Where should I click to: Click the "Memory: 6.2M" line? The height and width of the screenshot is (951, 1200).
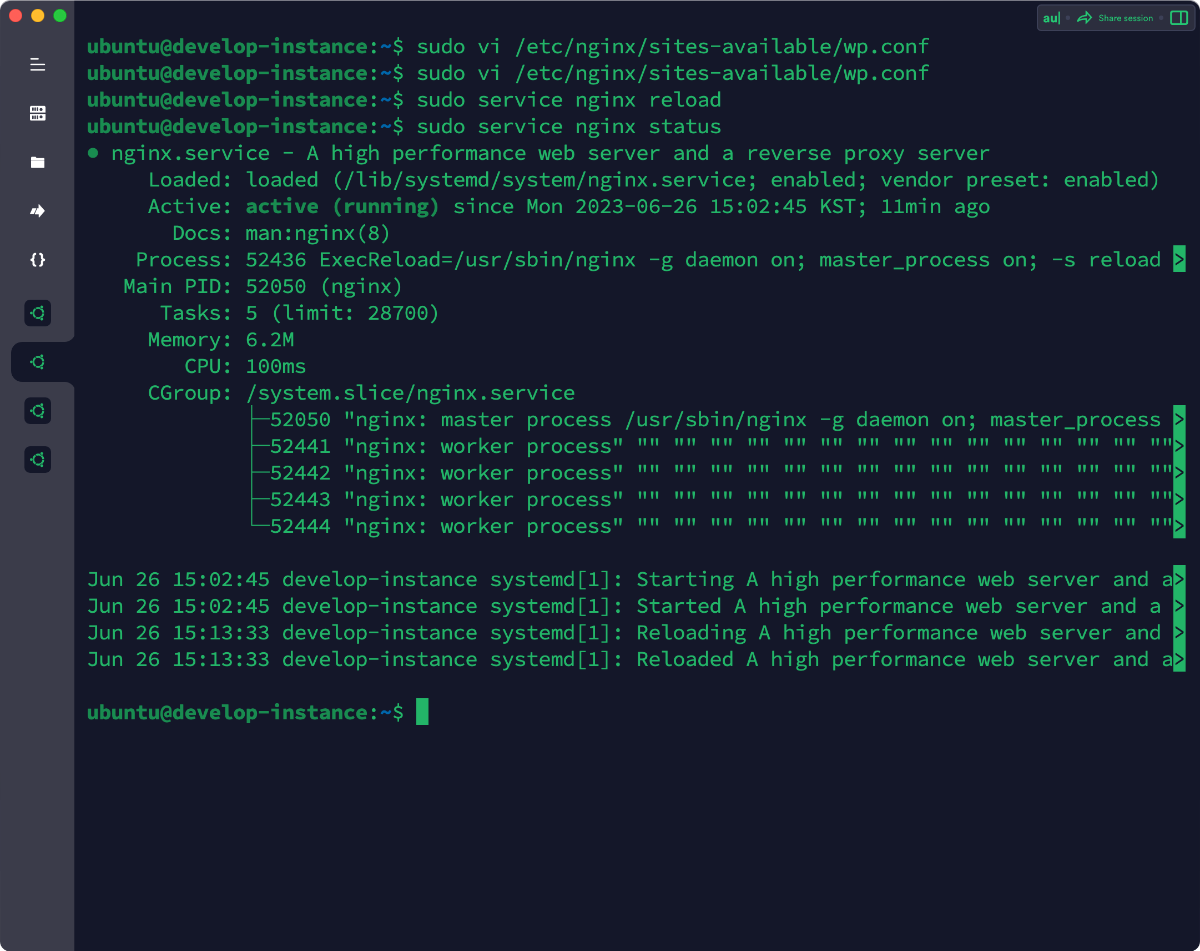221,340
